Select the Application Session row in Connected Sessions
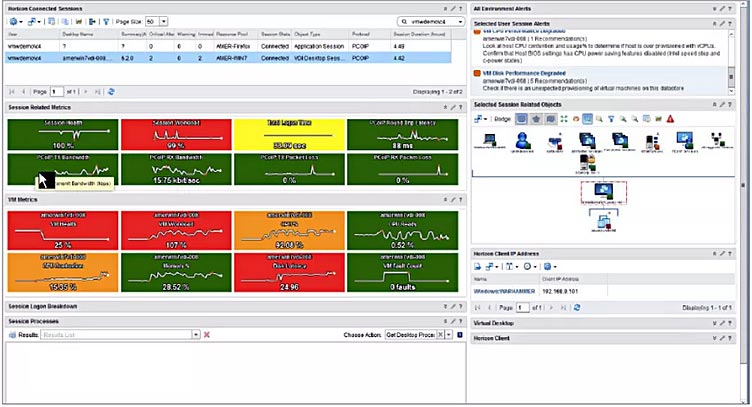Screen dimensions: 752x407 click(x=228, y=47)
